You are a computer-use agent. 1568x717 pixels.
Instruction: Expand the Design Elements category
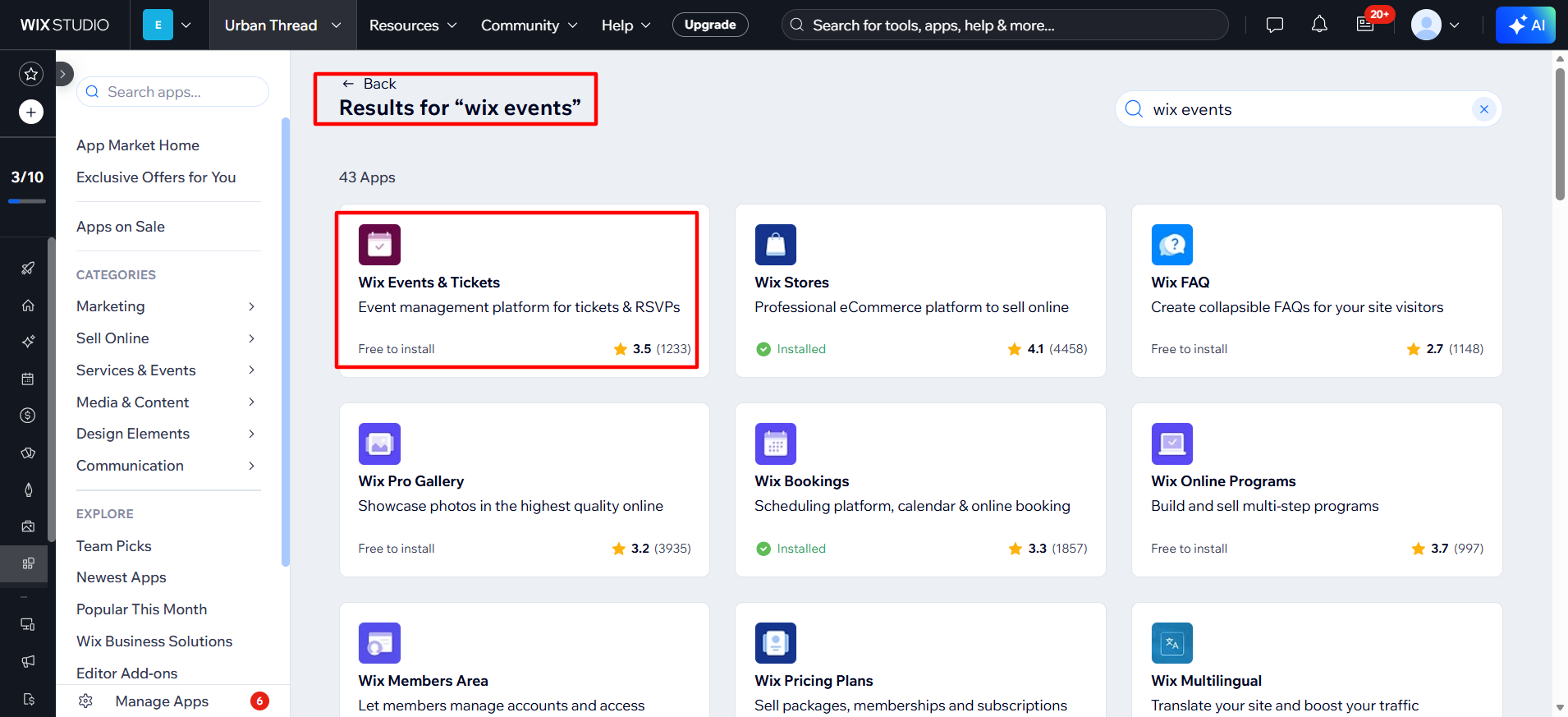click(167, 434)
